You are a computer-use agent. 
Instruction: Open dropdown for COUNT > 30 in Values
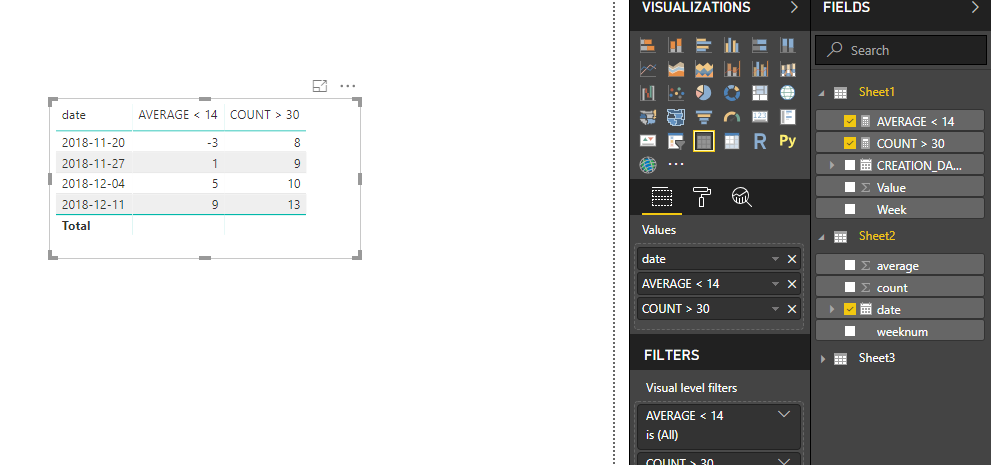tap(775, 309)
